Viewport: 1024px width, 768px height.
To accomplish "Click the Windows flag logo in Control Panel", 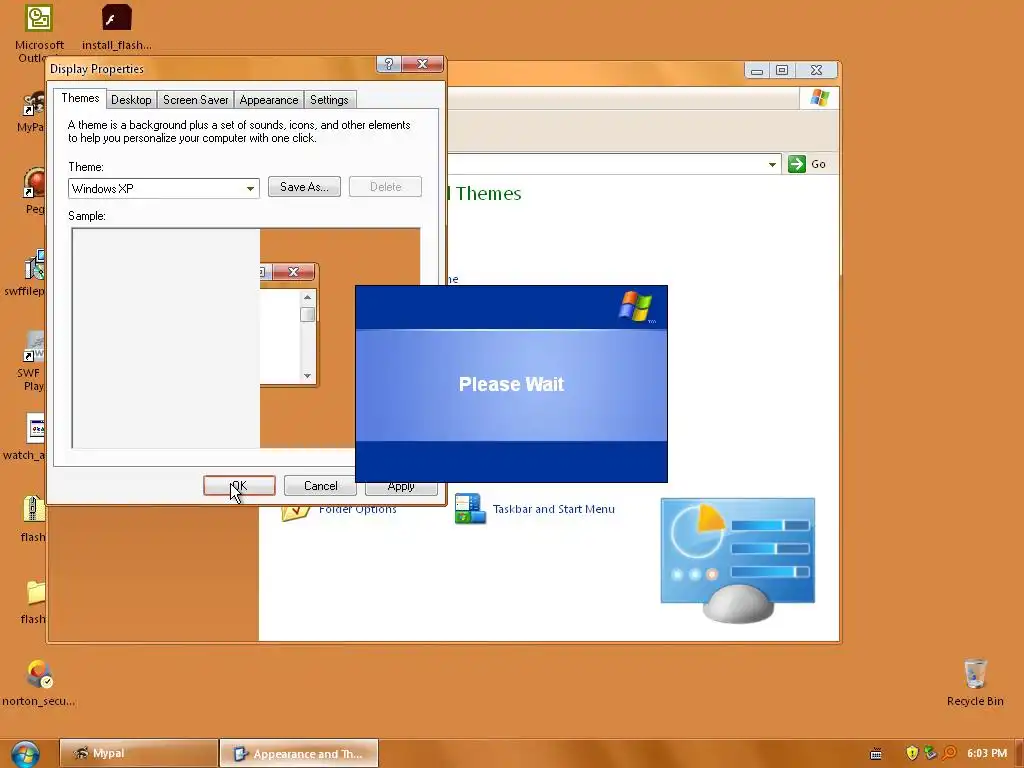I will [820, 98].
